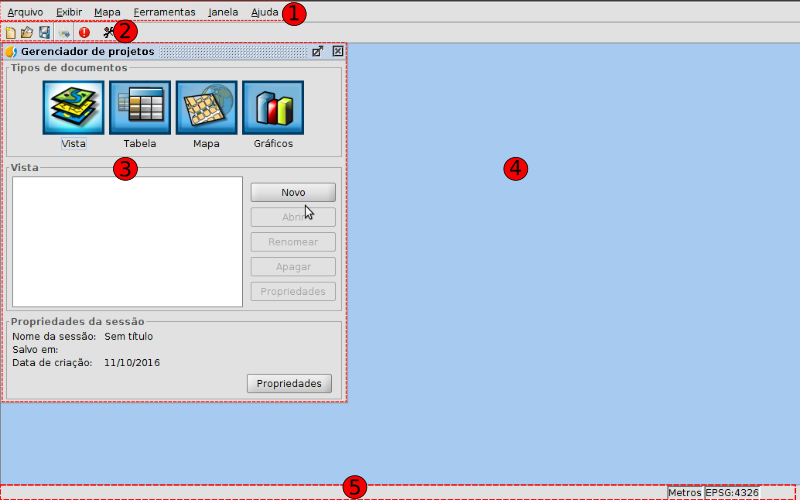The width and height of the screenshot is (800, 500).
Task: Maximize the Gerenciador de projetos panel
Action: coord(318,51)
